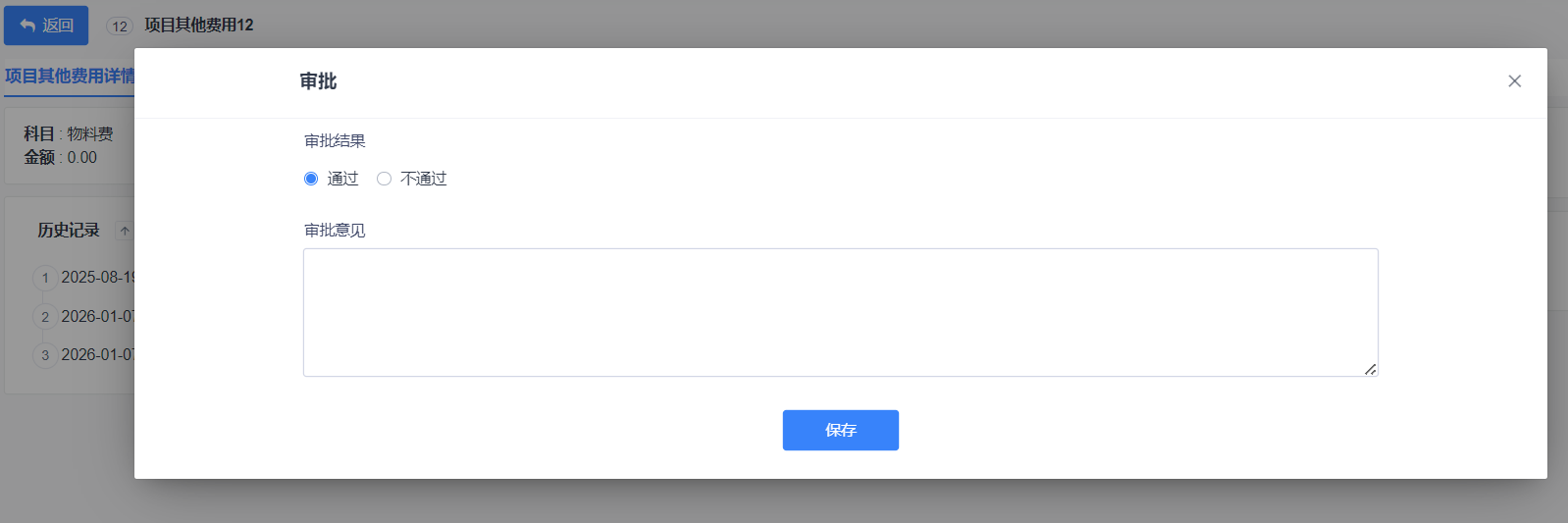The width and height of the screenshot is (1568, 523).
Task: Click the step 3 circle in history
Action: (45, 355)
